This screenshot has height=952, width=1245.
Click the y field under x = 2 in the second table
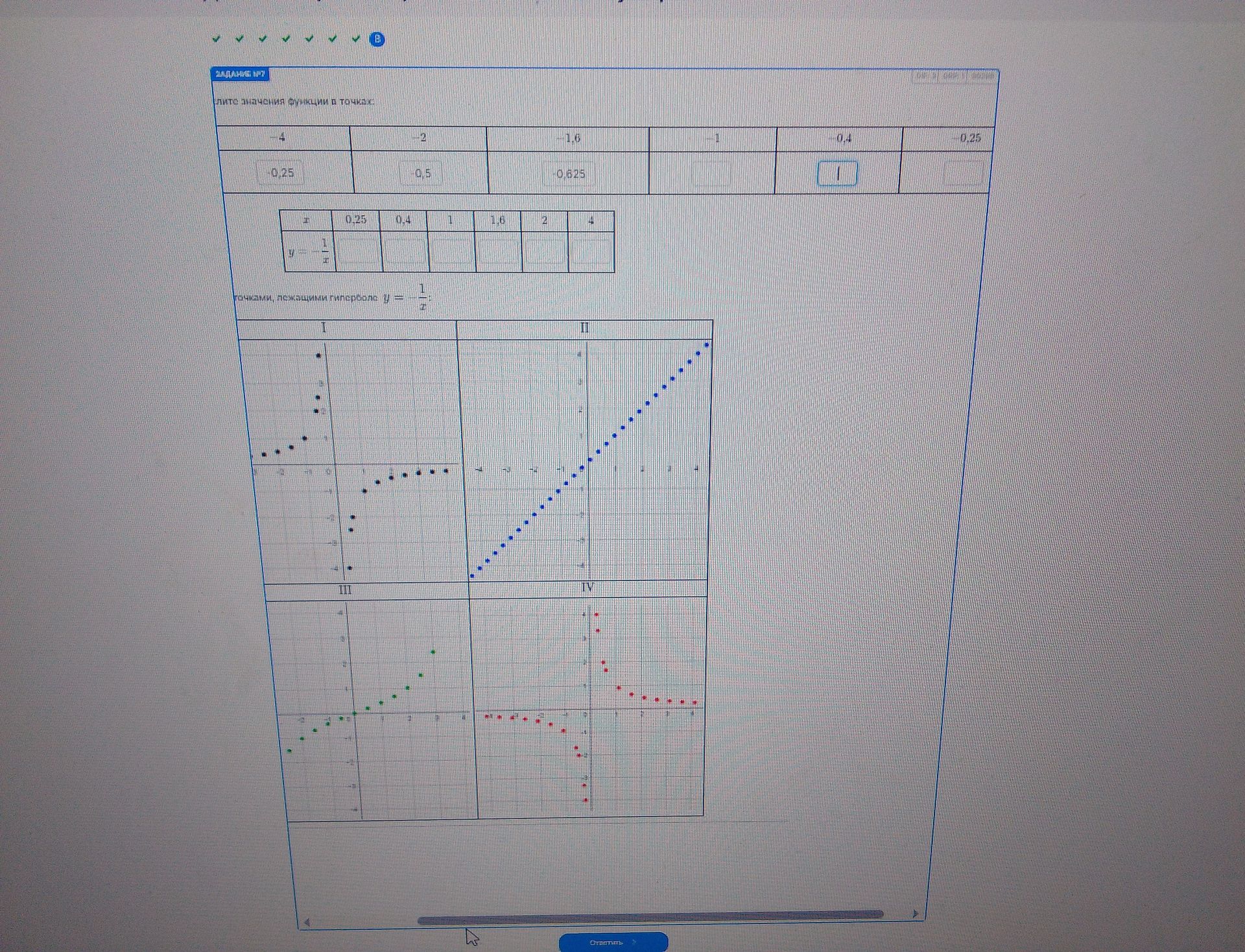point(545,252)
